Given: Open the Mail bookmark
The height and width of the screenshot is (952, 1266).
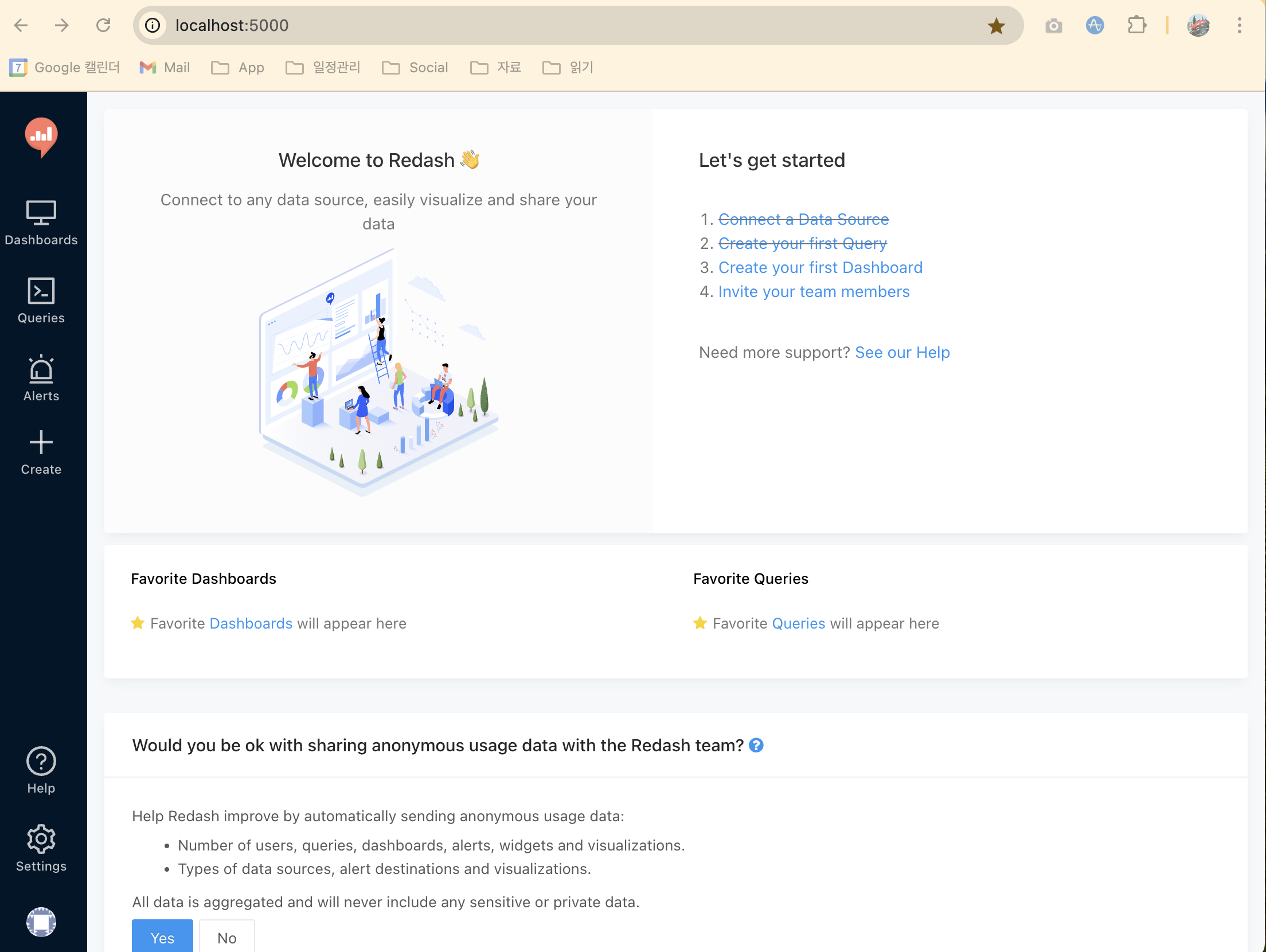Looking at the screenshot, I should (x=165, y=68).
